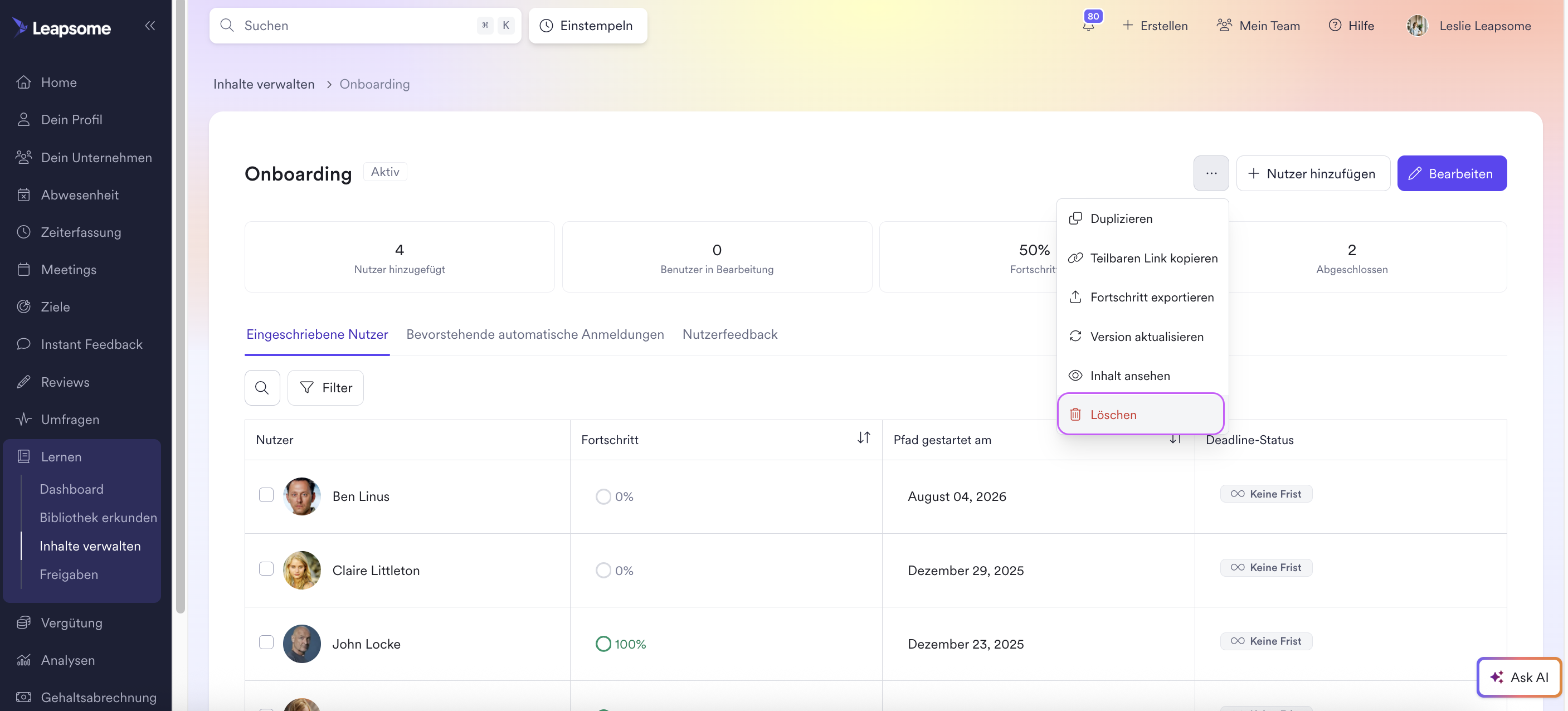Choose Version aktualisieren menu entry
Screen dimensions: 1568x711
pyautogui.click(x=1142, y=337)
